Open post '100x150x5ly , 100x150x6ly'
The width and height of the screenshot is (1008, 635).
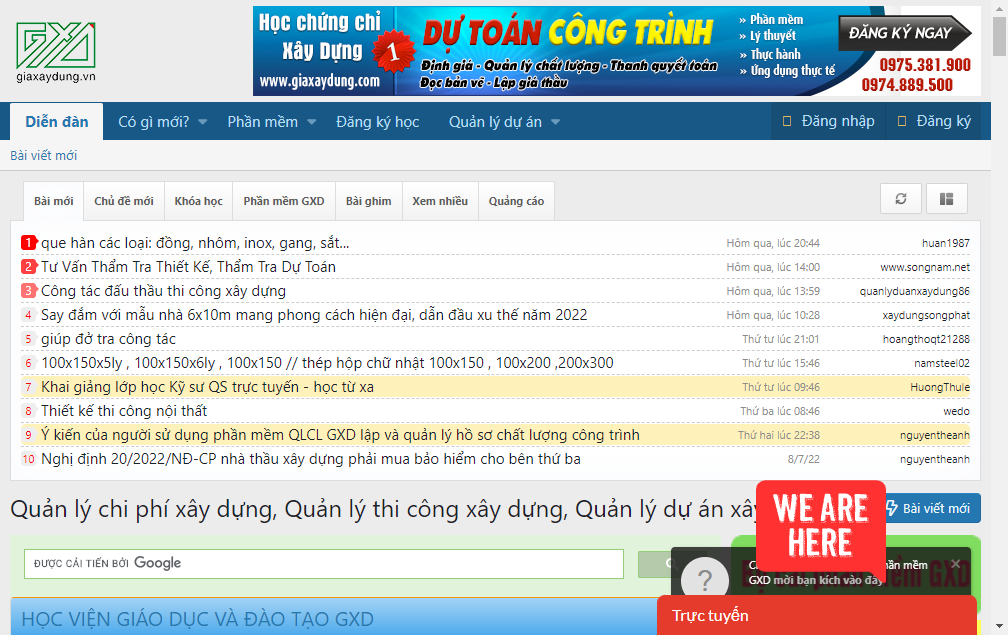click(x=327, y=362)
